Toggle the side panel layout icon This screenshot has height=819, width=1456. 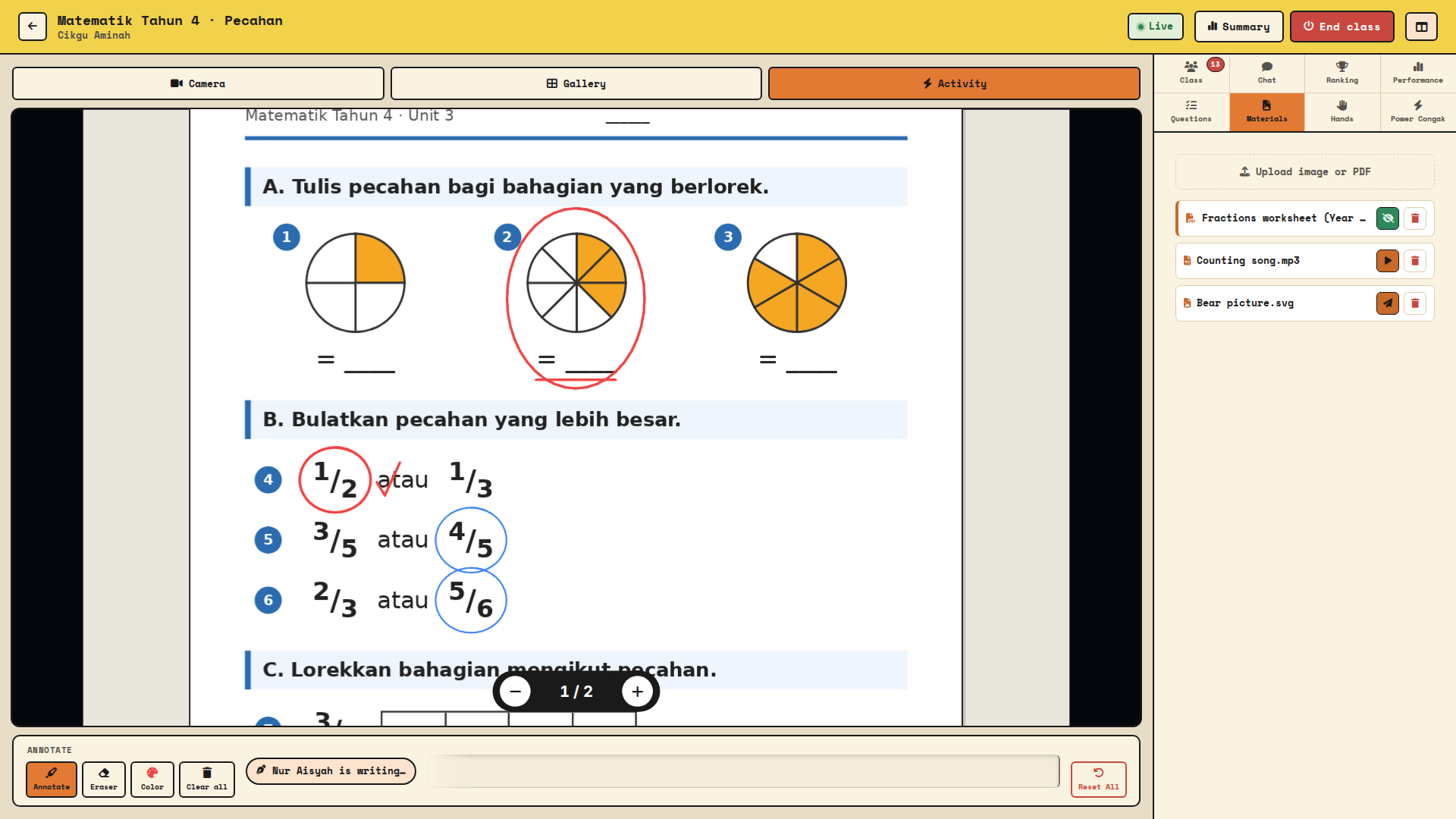1421,27
